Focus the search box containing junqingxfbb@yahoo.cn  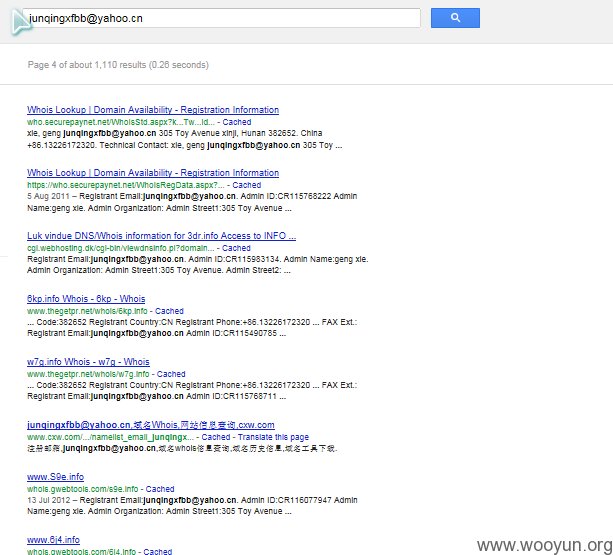221,18
